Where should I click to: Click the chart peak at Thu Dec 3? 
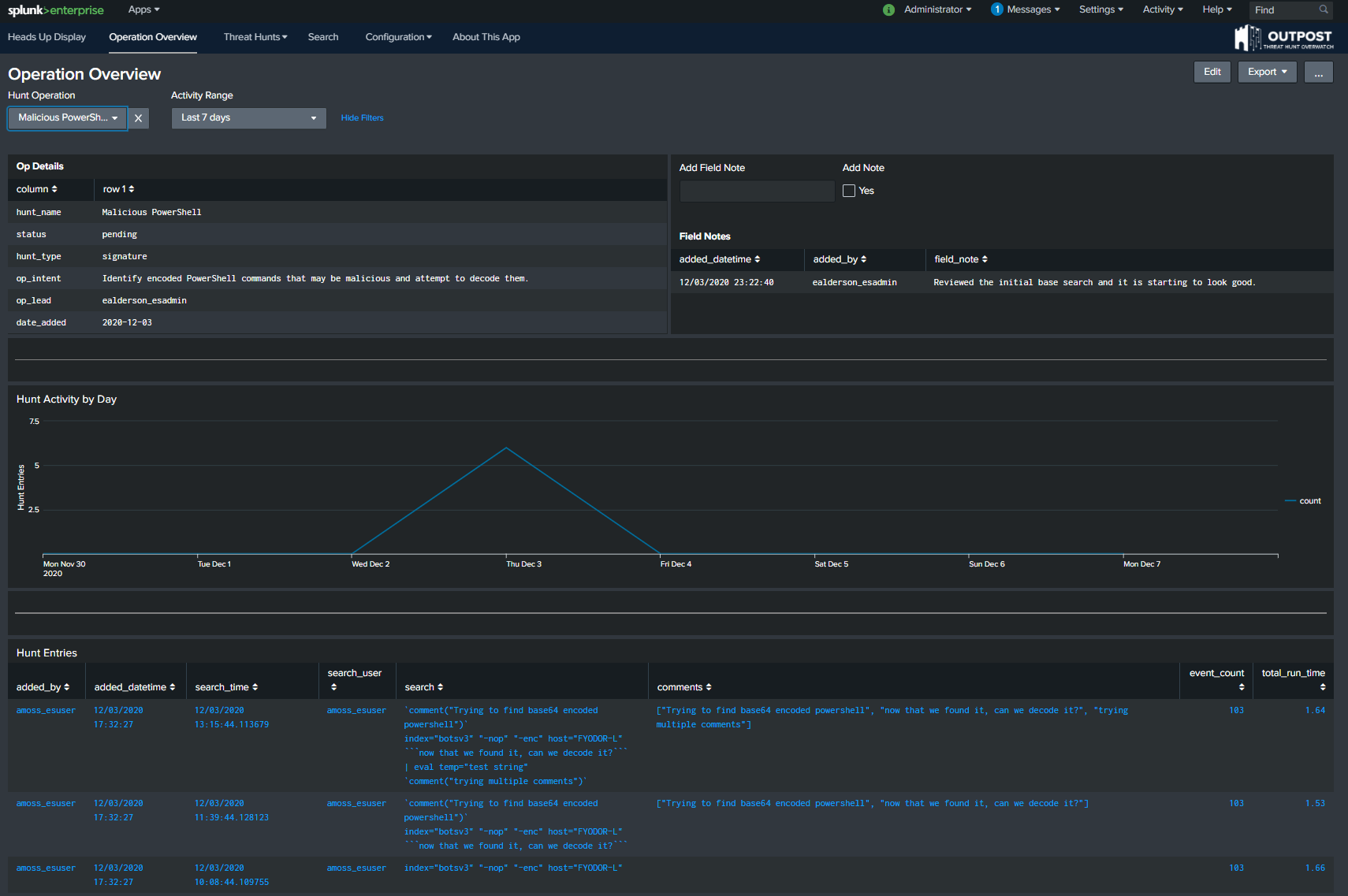tap(506, 448)
